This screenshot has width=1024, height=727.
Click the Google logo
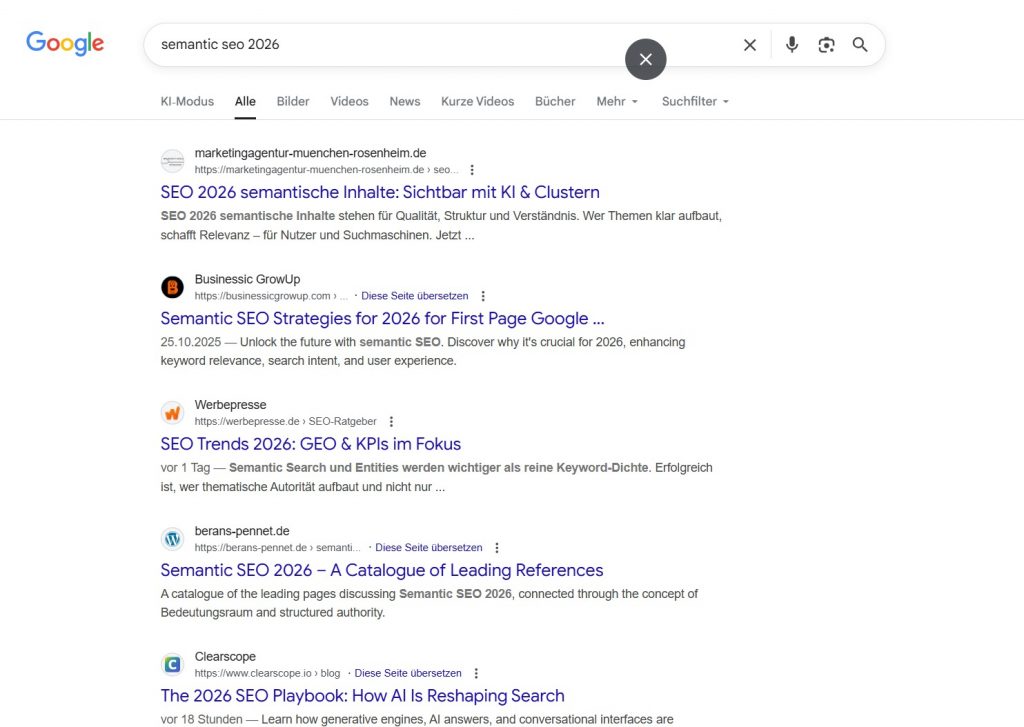(65, 43)
